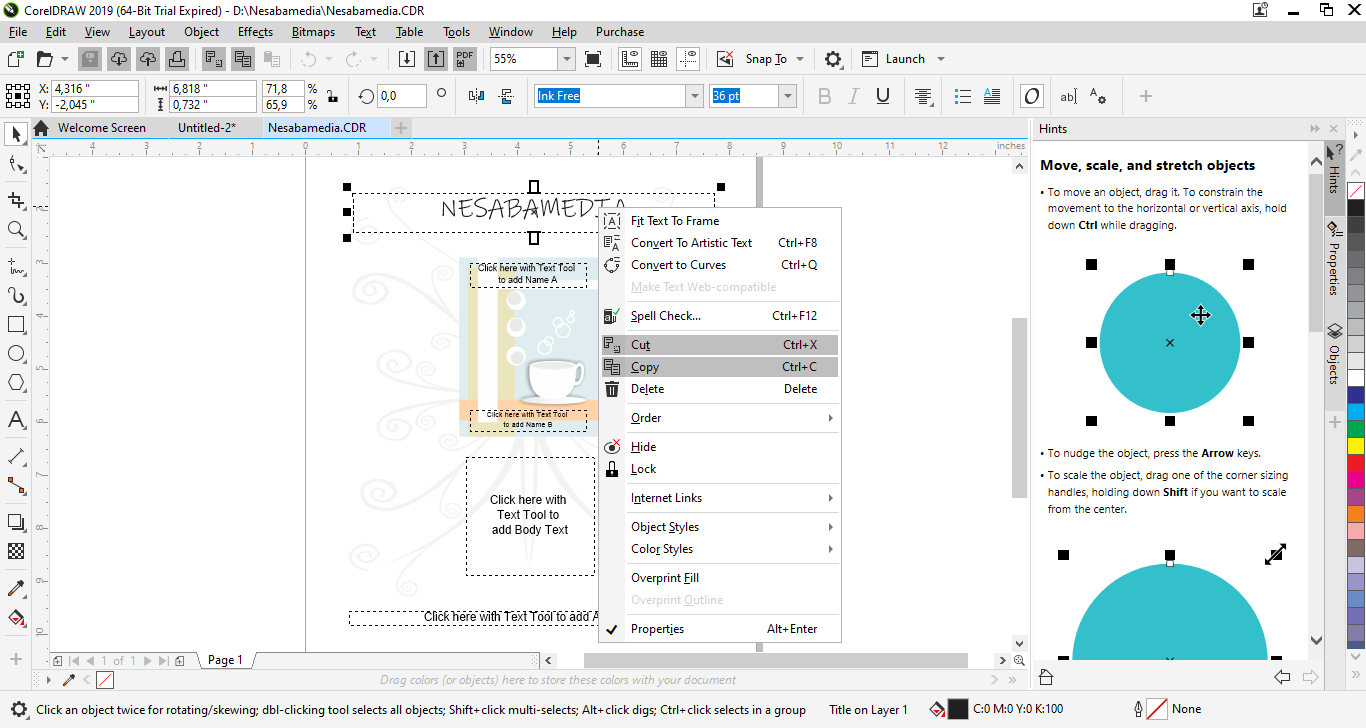
Task: Click the rotation angle input field
Action: (x=401, y=96)
